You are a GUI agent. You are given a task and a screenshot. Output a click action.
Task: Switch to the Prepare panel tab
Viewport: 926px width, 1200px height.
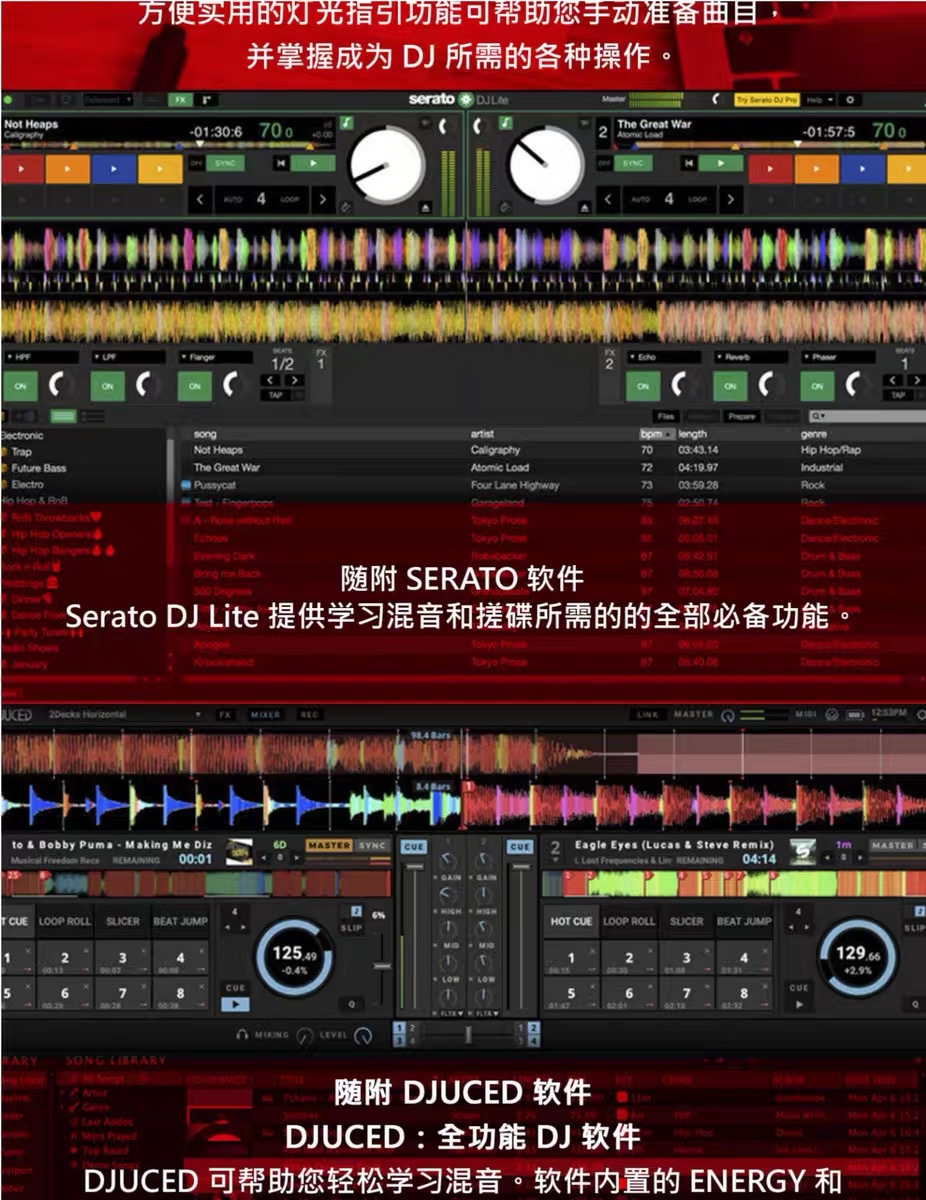tap(742, 416)
